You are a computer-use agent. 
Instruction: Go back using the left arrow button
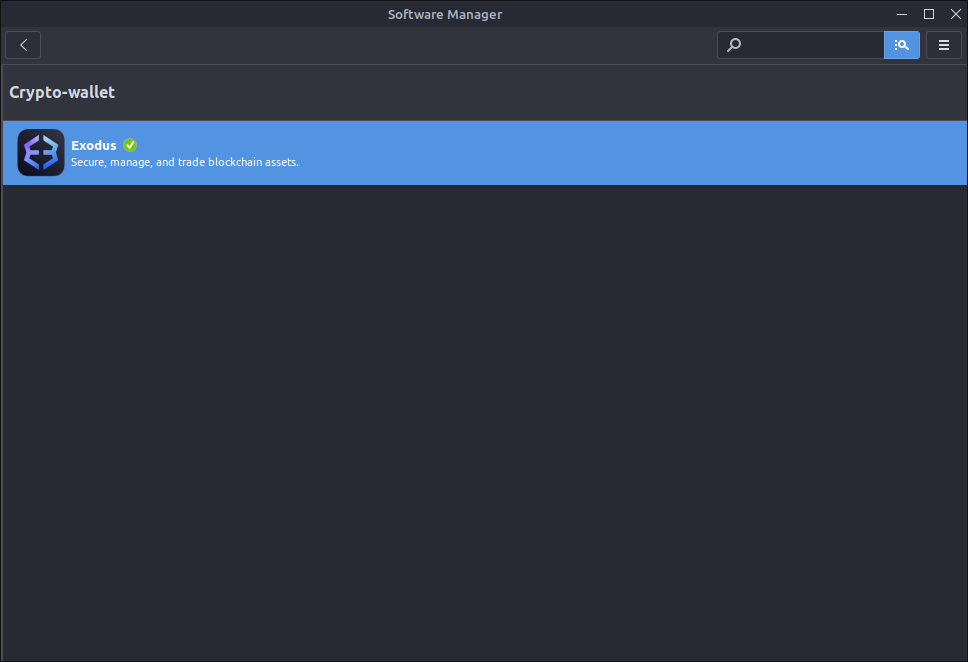coord(23,45)
